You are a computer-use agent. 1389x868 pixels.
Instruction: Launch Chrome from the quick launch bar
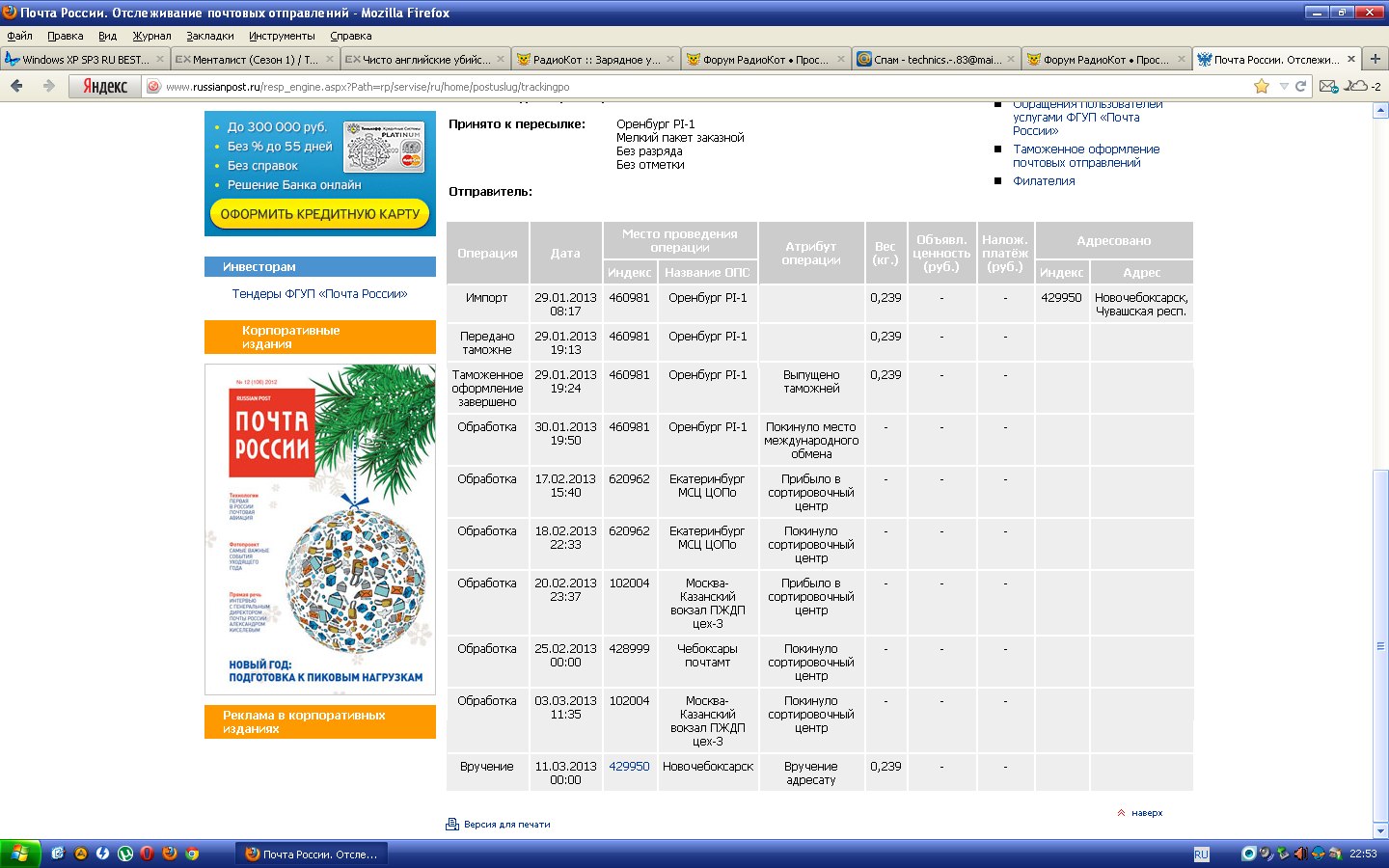tap(192, 854)
